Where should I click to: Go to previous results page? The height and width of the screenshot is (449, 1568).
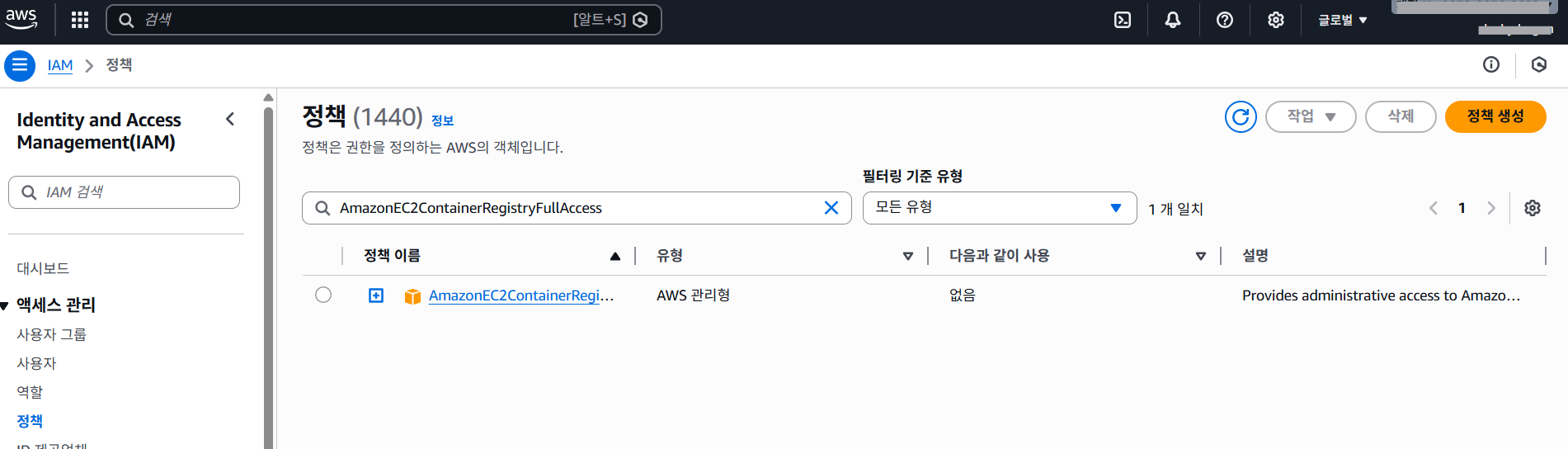[1434, 208]
